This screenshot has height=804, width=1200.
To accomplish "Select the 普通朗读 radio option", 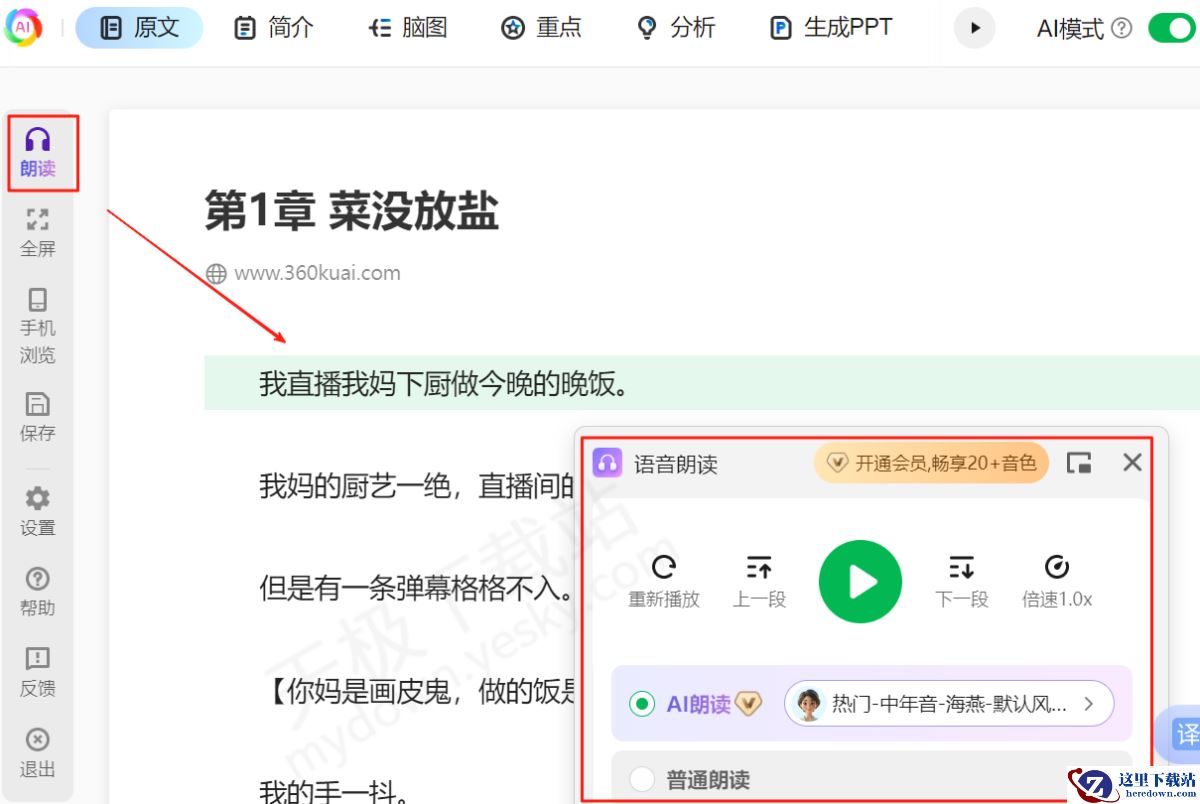I will (642, 779).
